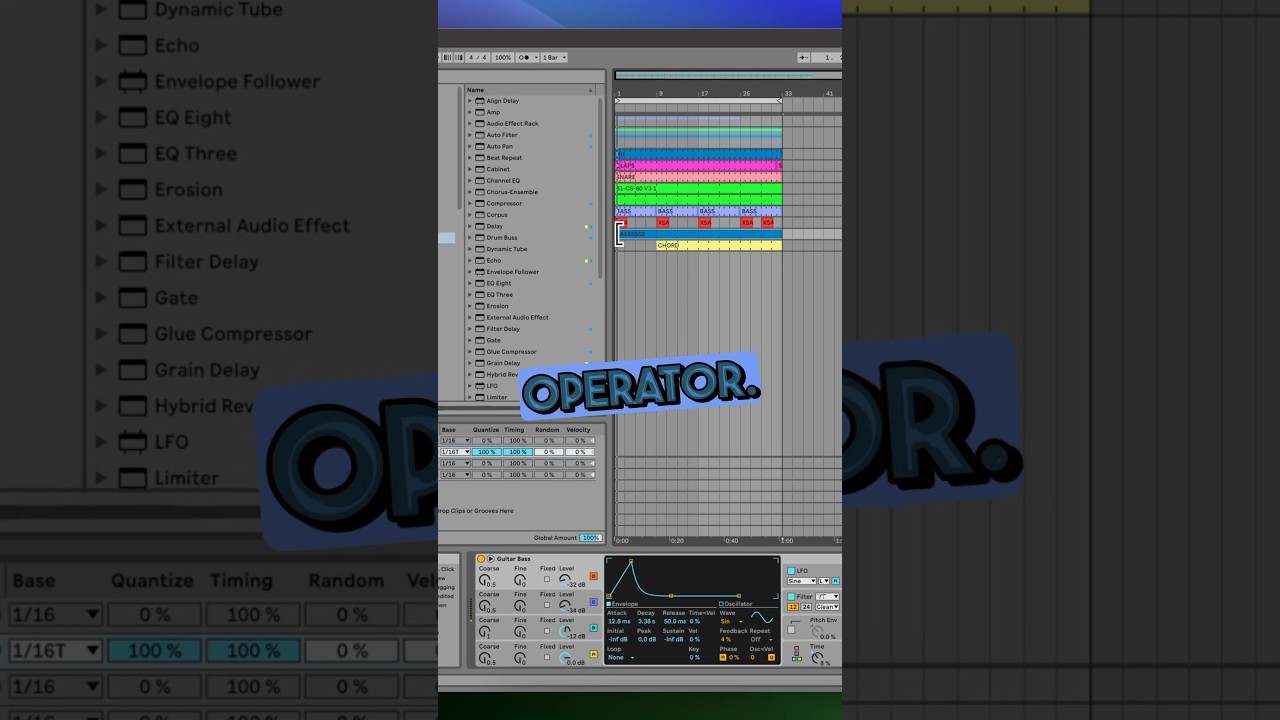
Task: Open the 1/16T groove Base dropdown
Action: [455, 452]
